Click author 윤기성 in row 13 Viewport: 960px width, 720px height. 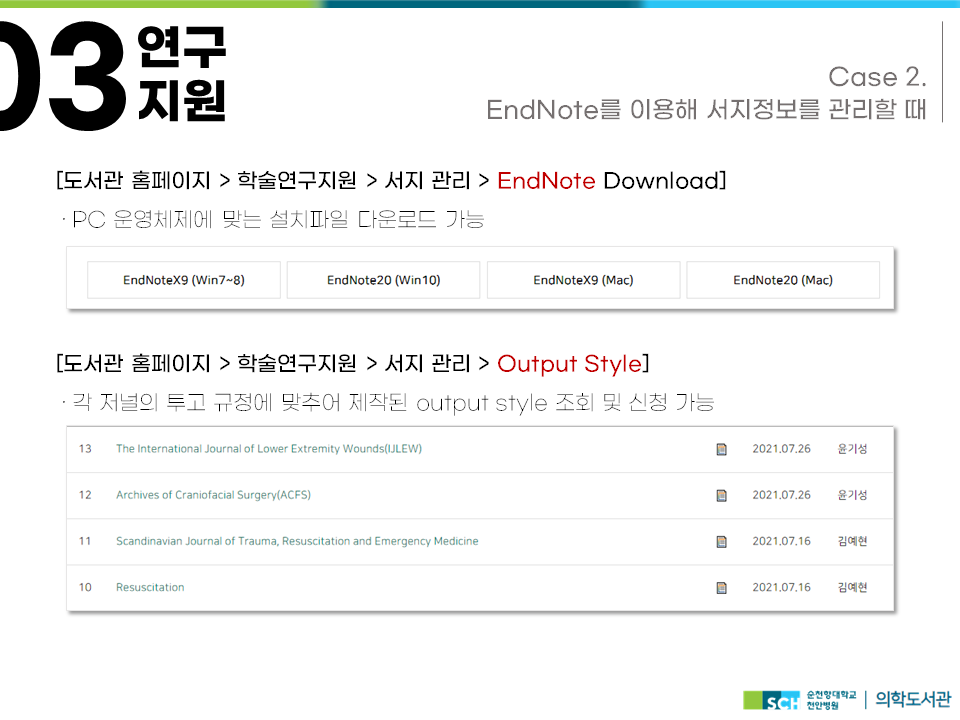852,449
